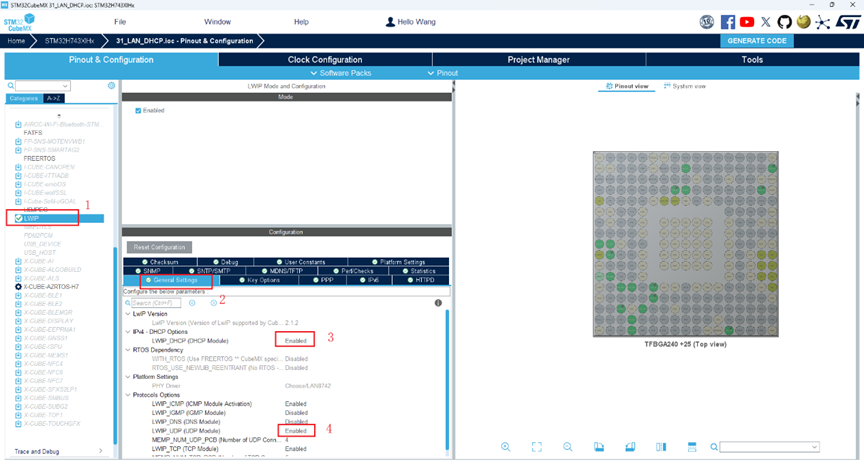Viewport: 864px width, 464px height.
Task: Click the Hello Wang user account icon
Action: point(390,22)
